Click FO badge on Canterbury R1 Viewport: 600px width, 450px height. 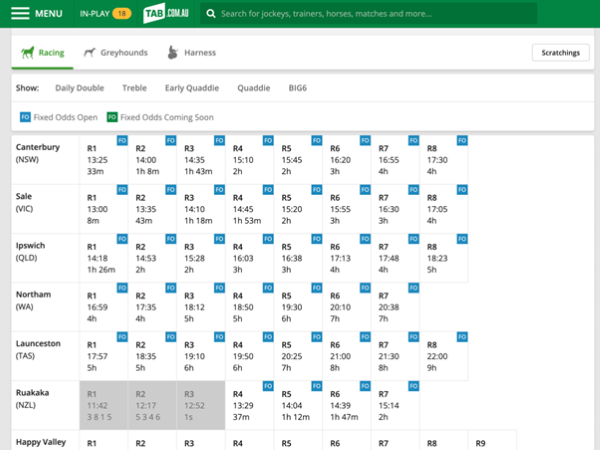[122, 140]
